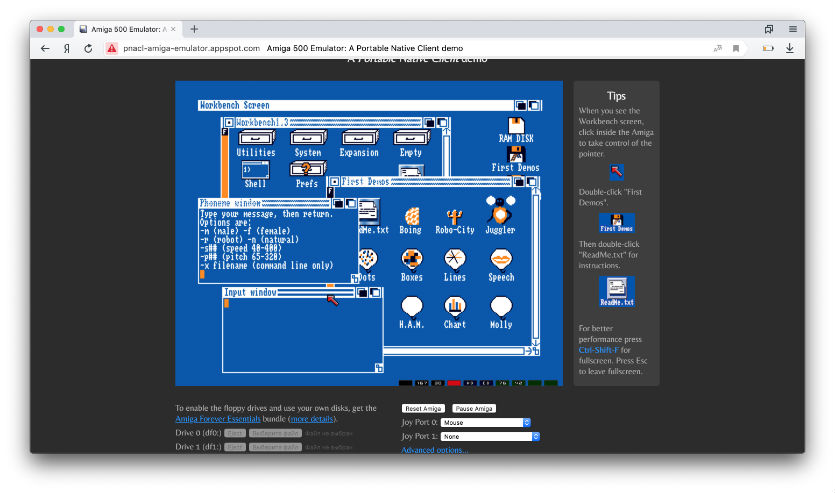Click the RAM DISK icon

pos(516,124)
